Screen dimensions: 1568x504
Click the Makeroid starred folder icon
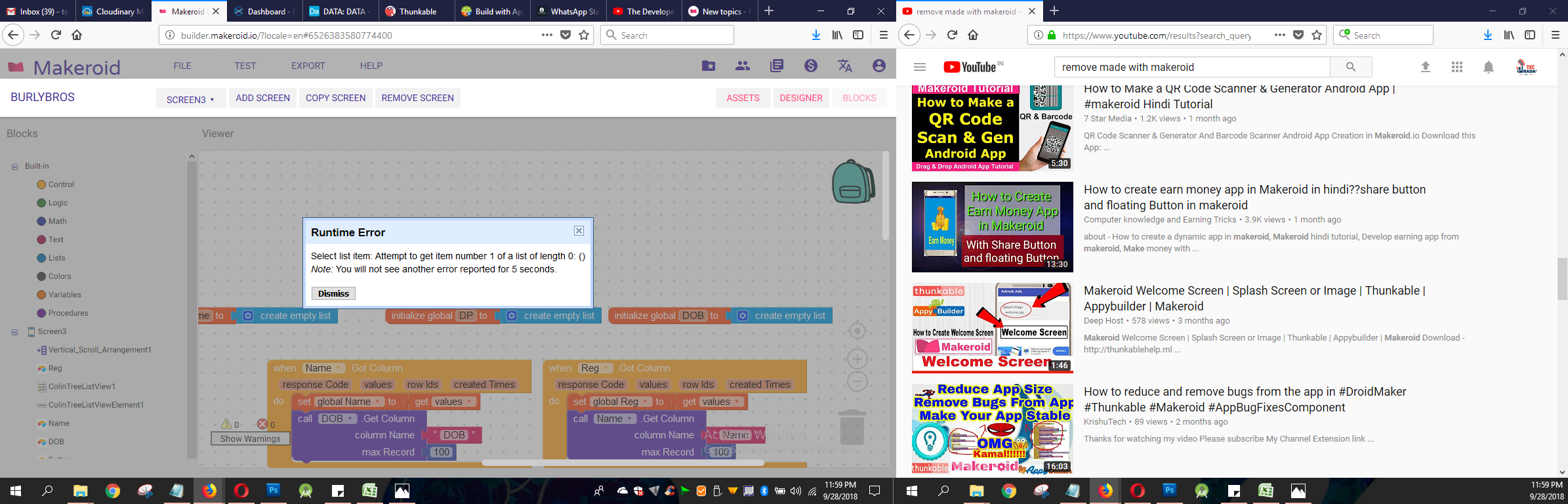tap(709, 66)
